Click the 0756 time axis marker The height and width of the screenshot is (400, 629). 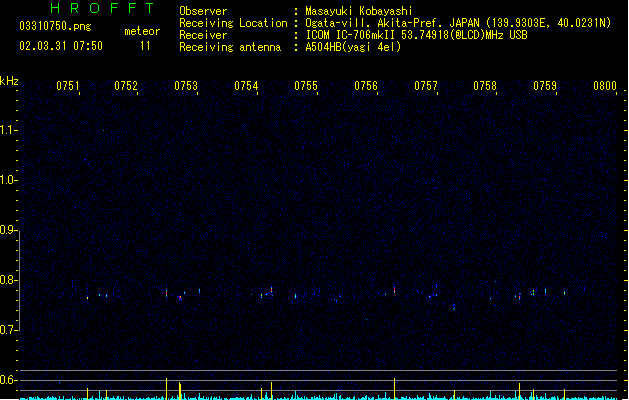pos(366,86)
